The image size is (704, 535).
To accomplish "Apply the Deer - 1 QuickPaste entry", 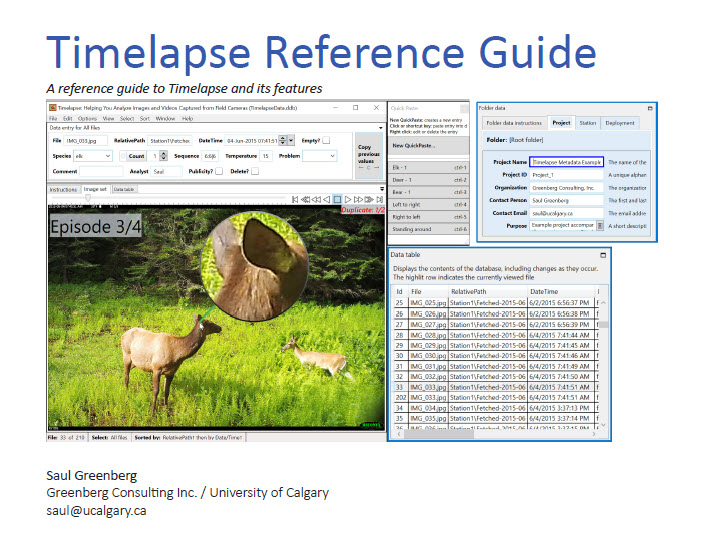I will tap(428, 180).
